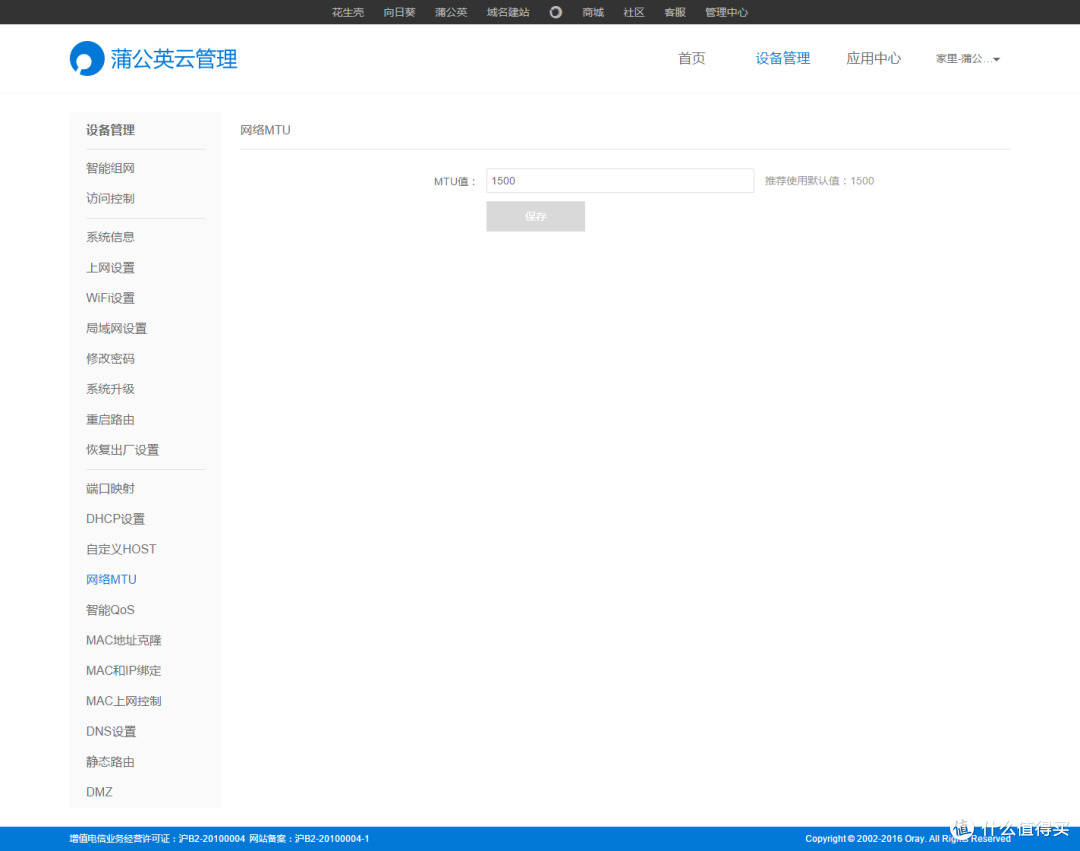Open 社区 in top bar

[634, 12]
